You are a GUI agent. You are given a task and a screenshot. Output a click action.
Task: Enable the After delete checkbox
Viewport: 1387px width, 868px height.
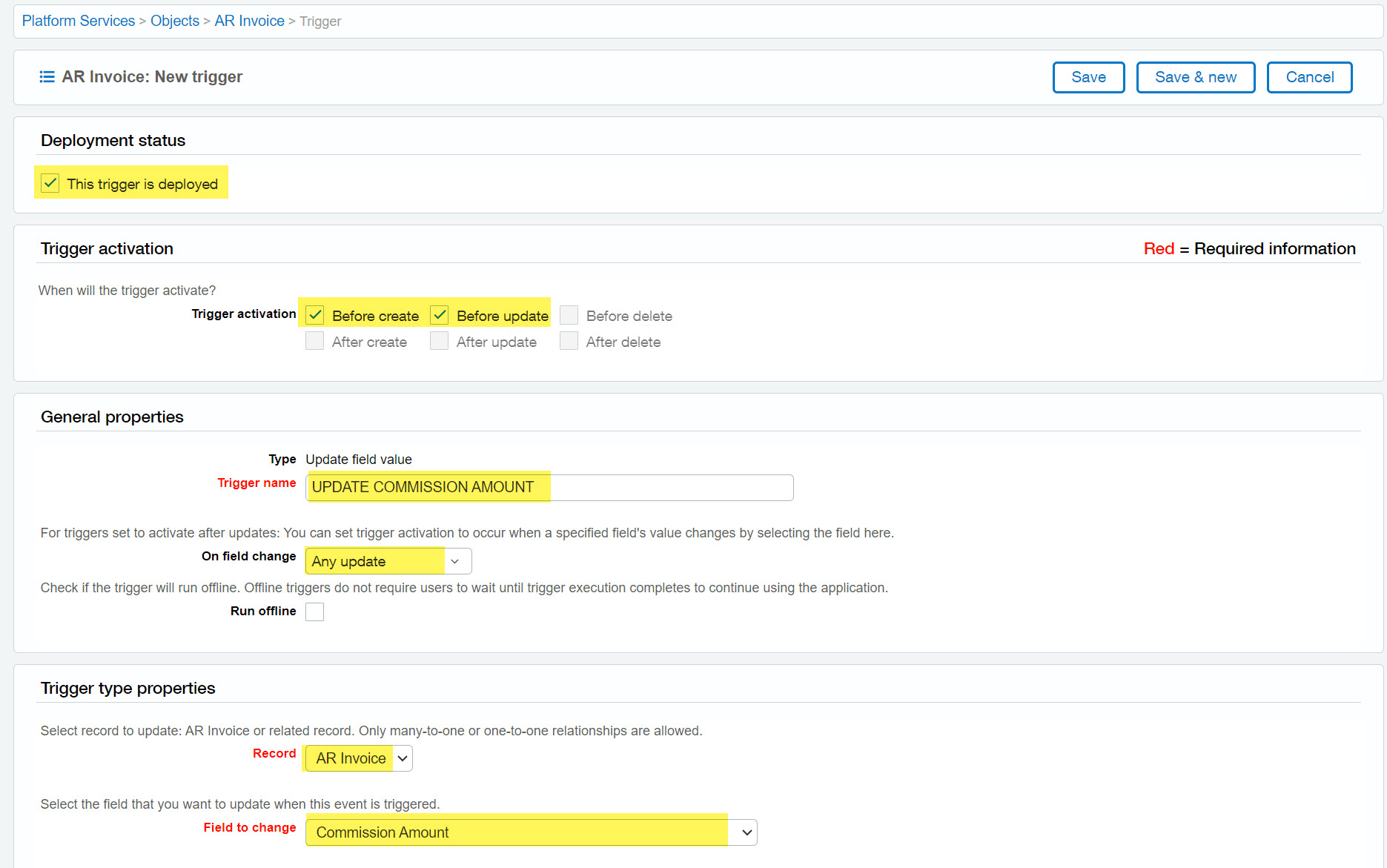point(569,341)
